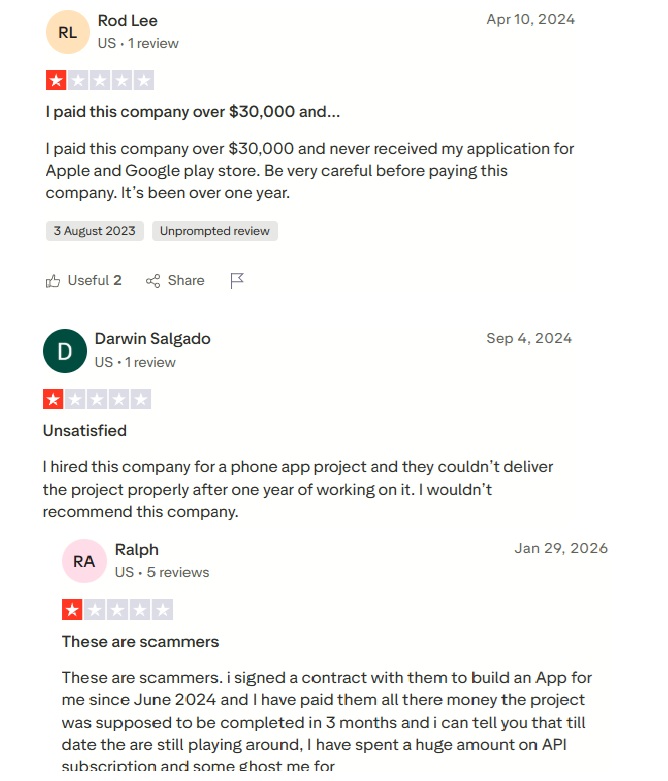
Task: Open "These are scammers" review title
Action: (x=140, y=642)
